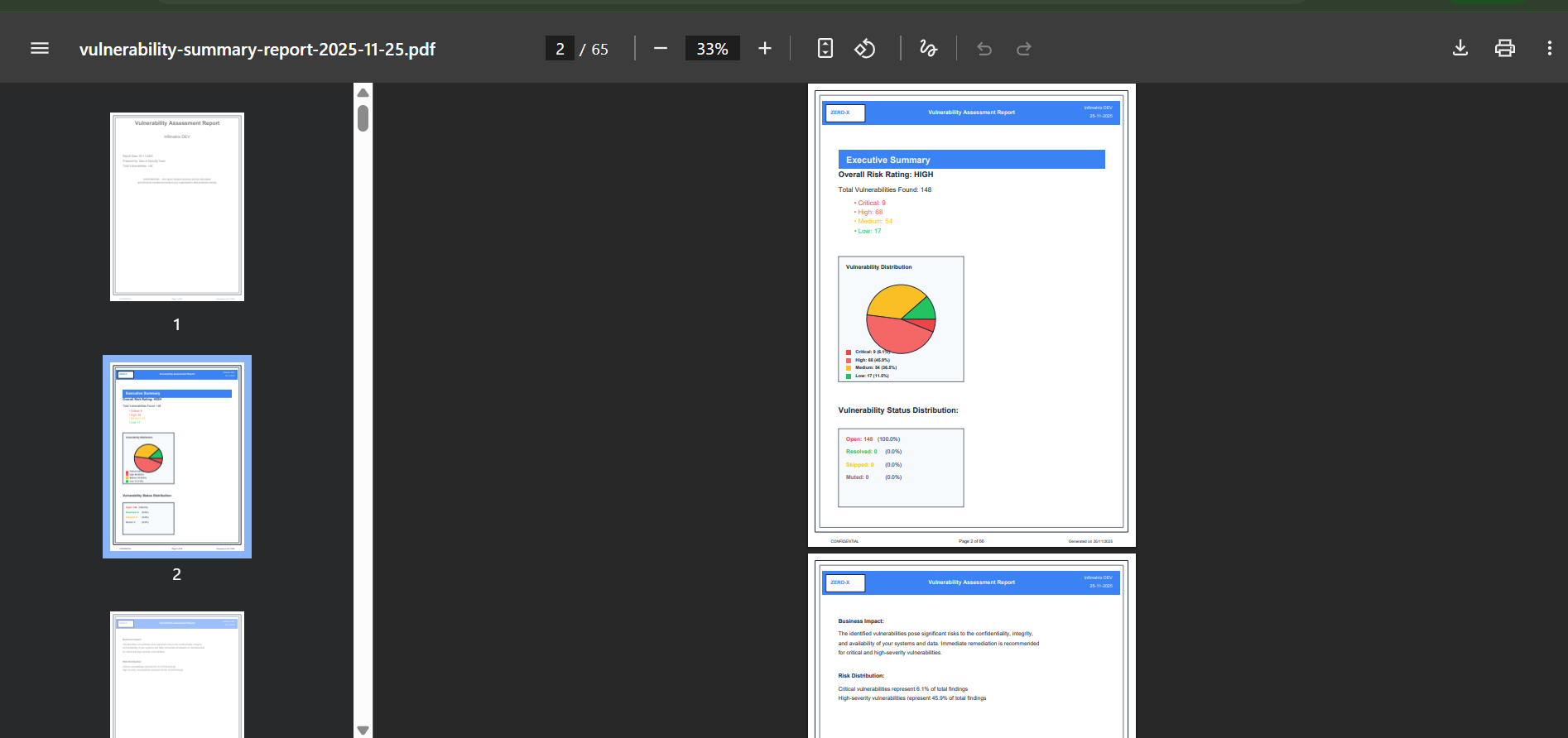Edit the 33% zoom level field
Screen dimensions: 1568x738
pos(712,49)
